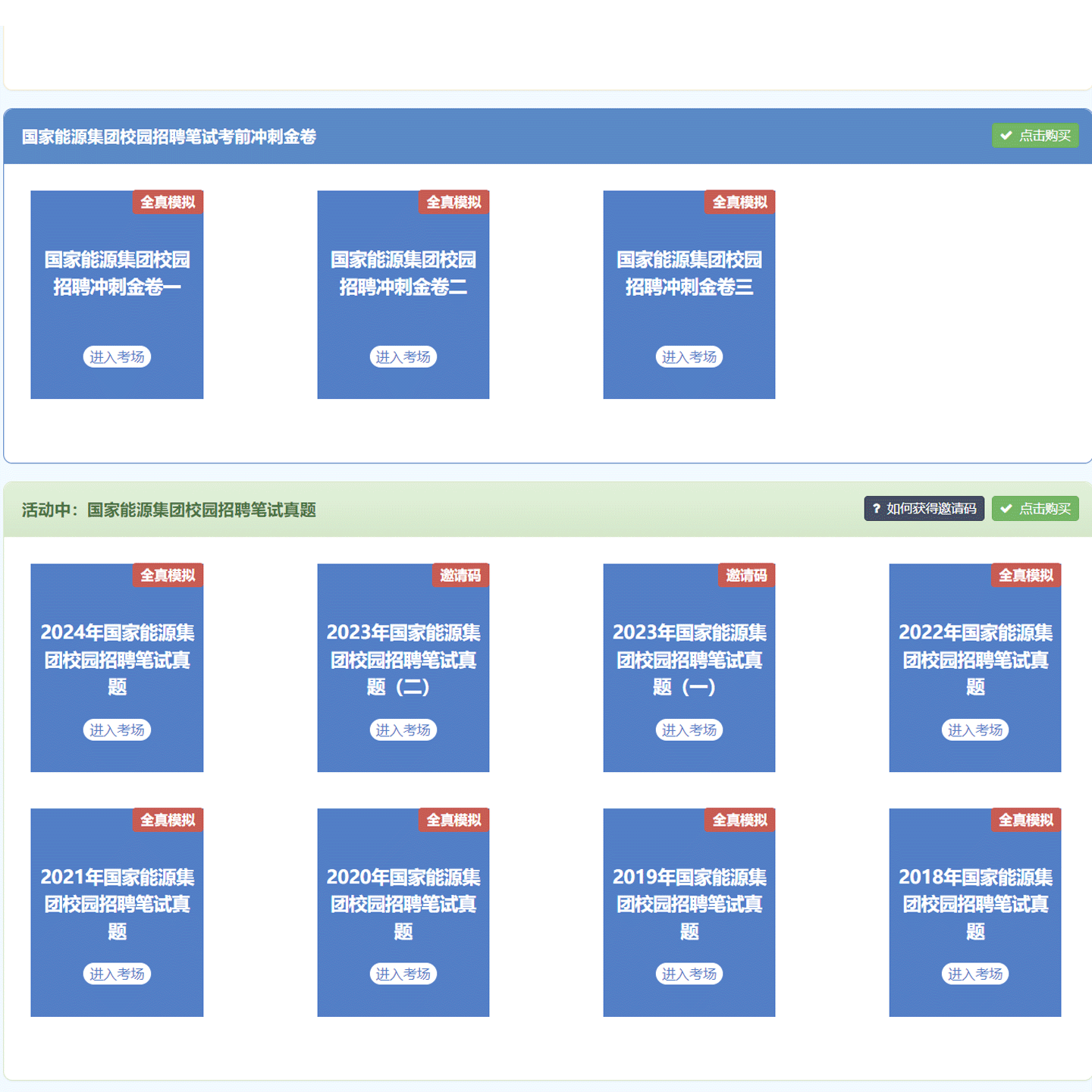
Task: Click the 全真模拟 badge on 冲刺金卷二
Action: pyautogui.click(x=454, y=202)
